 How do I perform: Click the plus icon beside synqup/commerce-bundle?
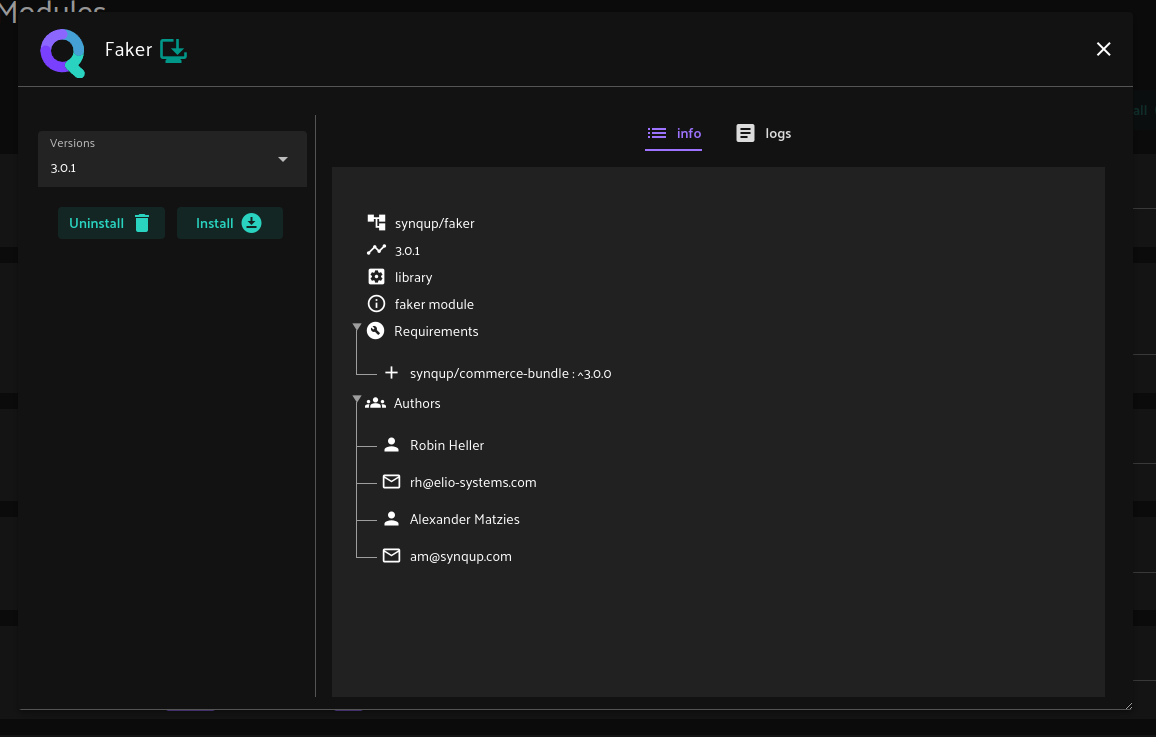tap(391, 373)
